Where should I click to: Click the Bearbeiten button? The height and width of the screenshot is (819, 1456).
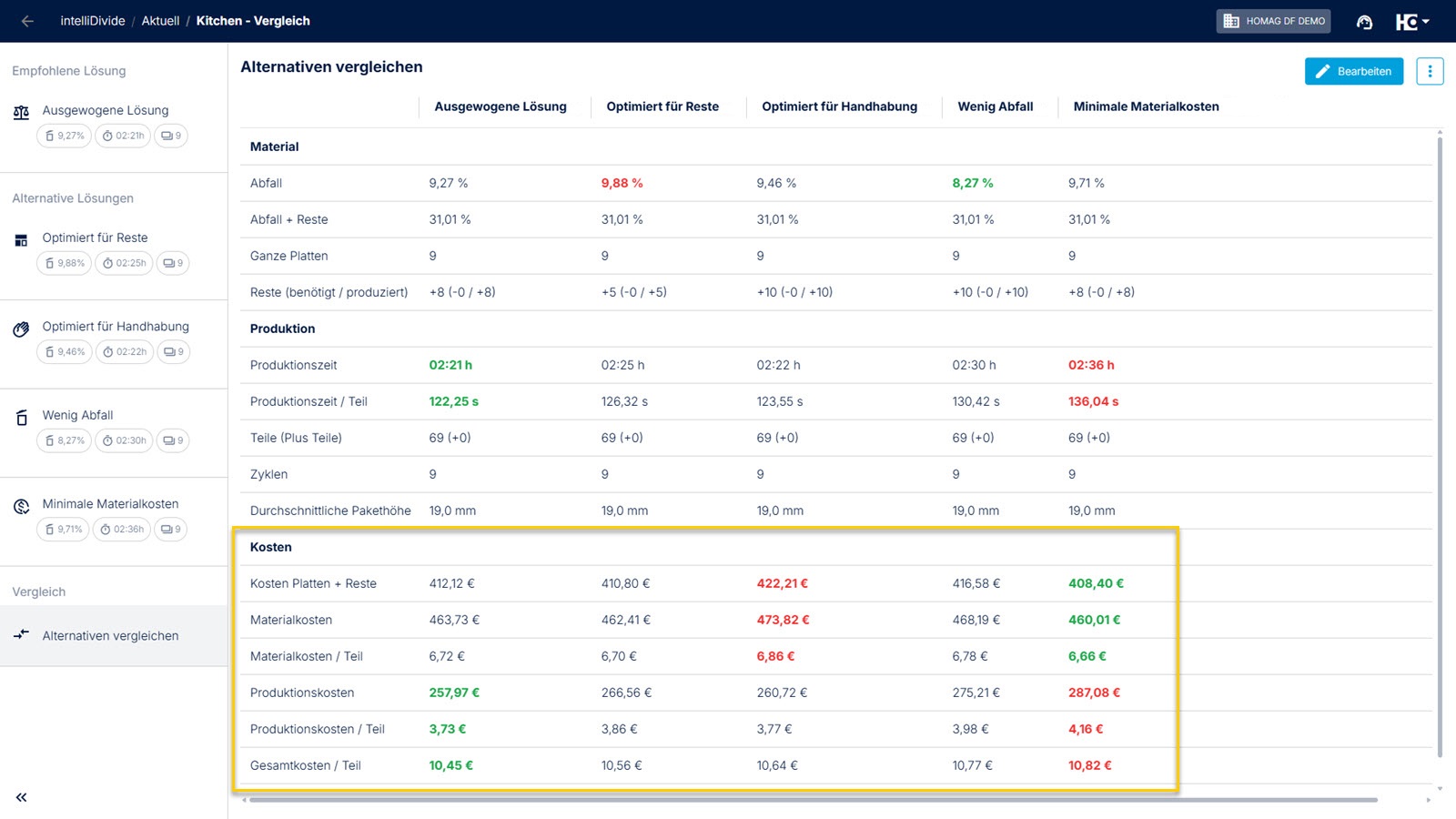(1353, 71)
